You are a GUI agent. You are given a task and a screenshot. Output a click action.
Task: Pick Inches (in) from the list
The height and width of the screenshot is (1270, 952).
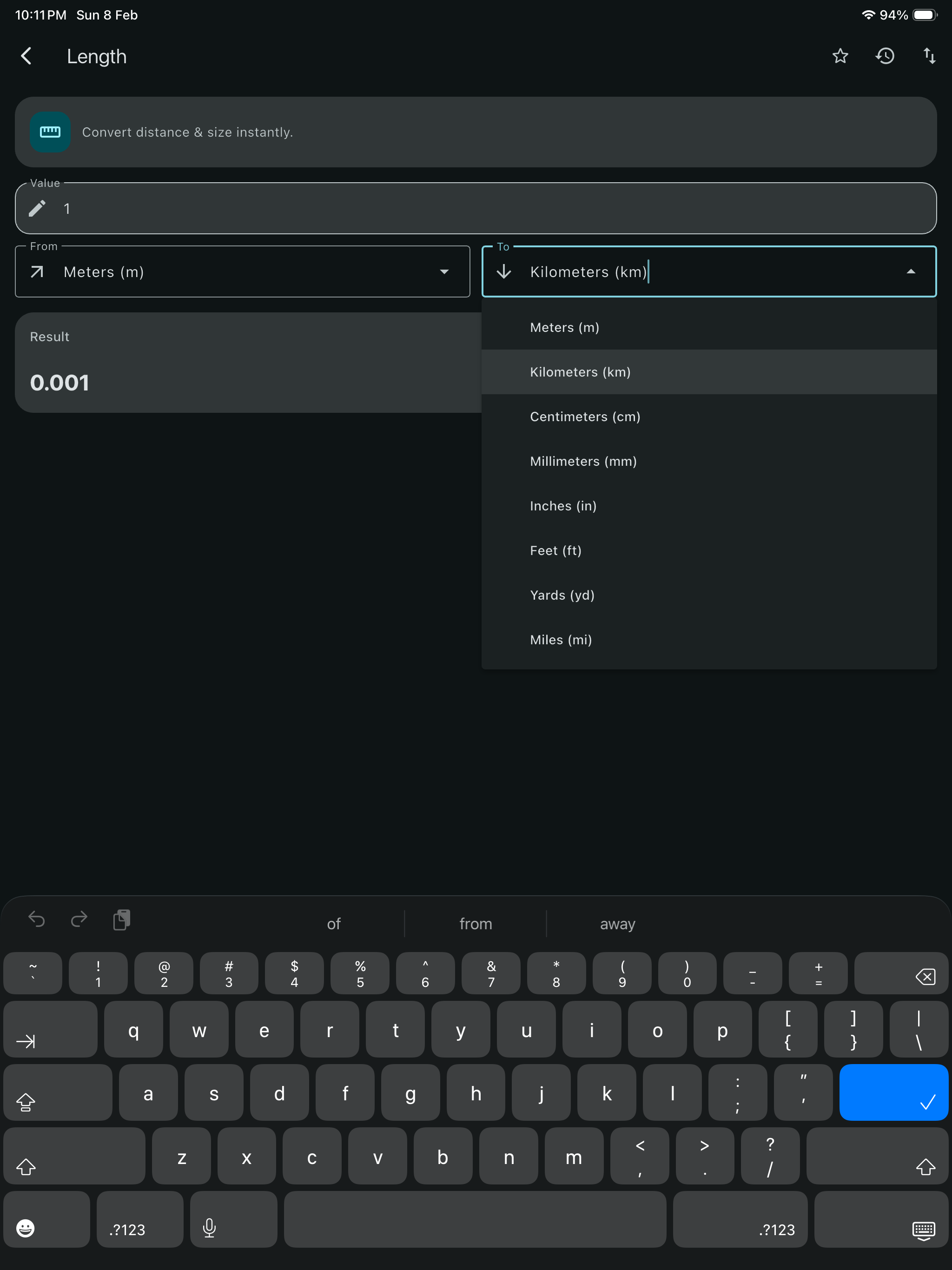[708, 506]
